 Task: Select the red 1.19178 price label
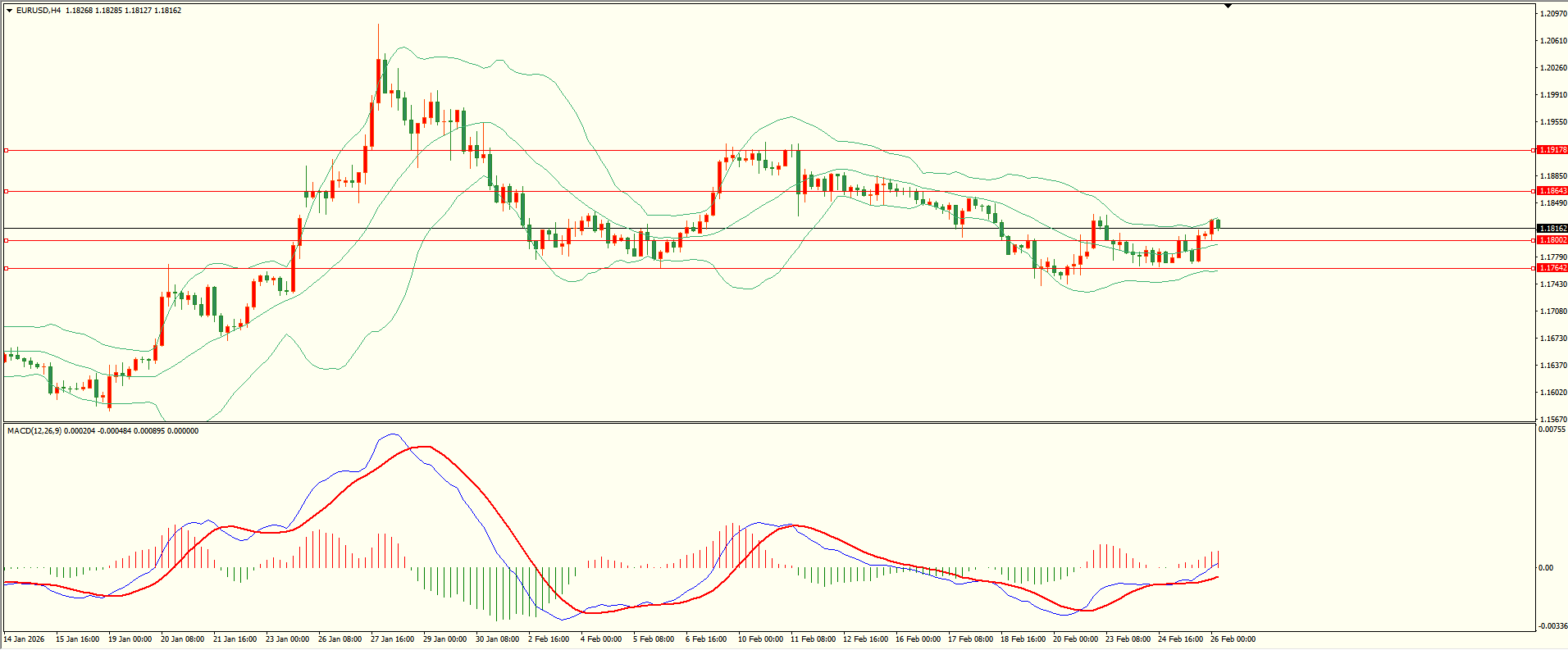pyautogui.click(x=1552, y=150)
